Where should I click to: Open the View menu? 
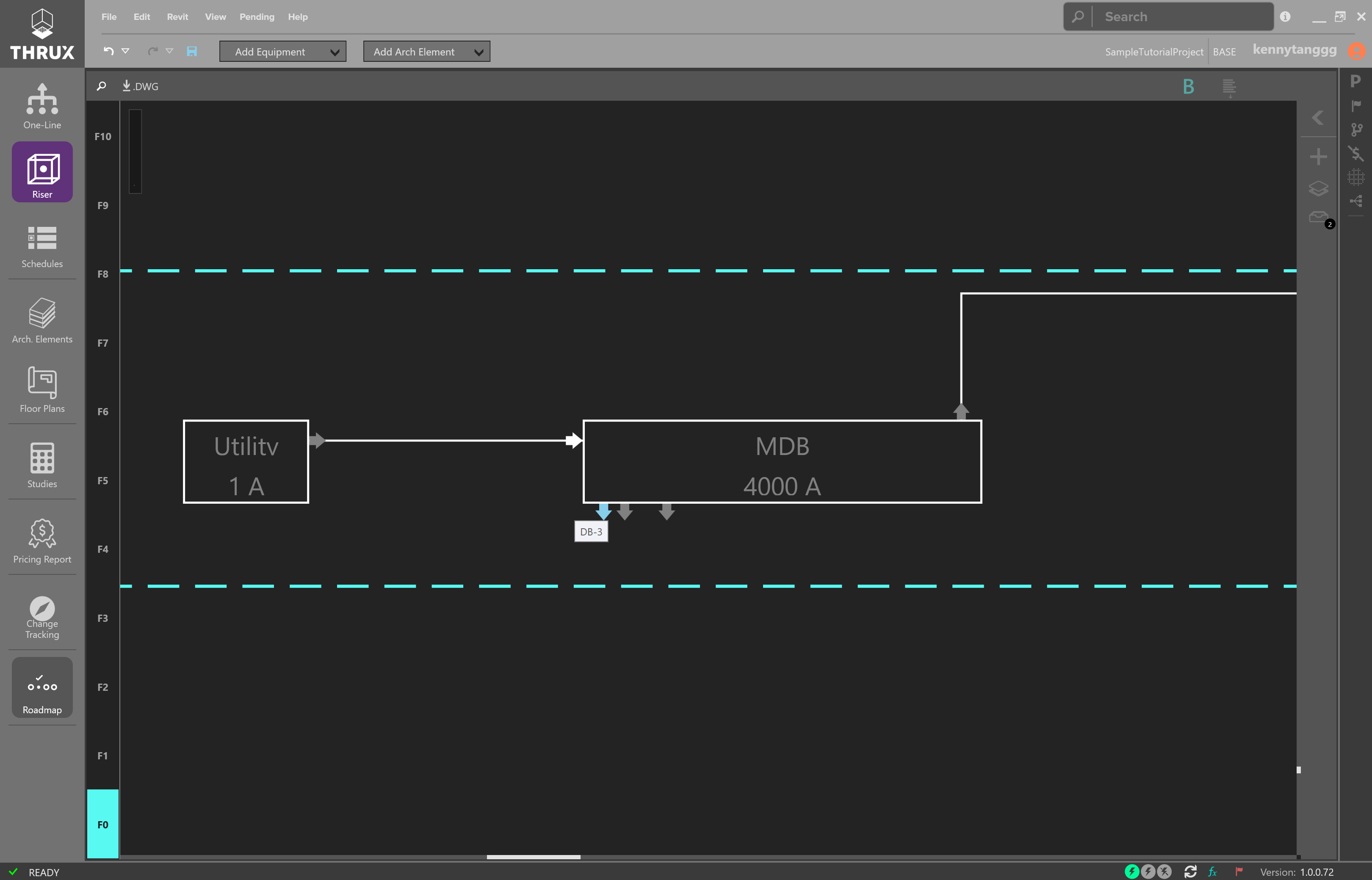(x=216, y=17)
